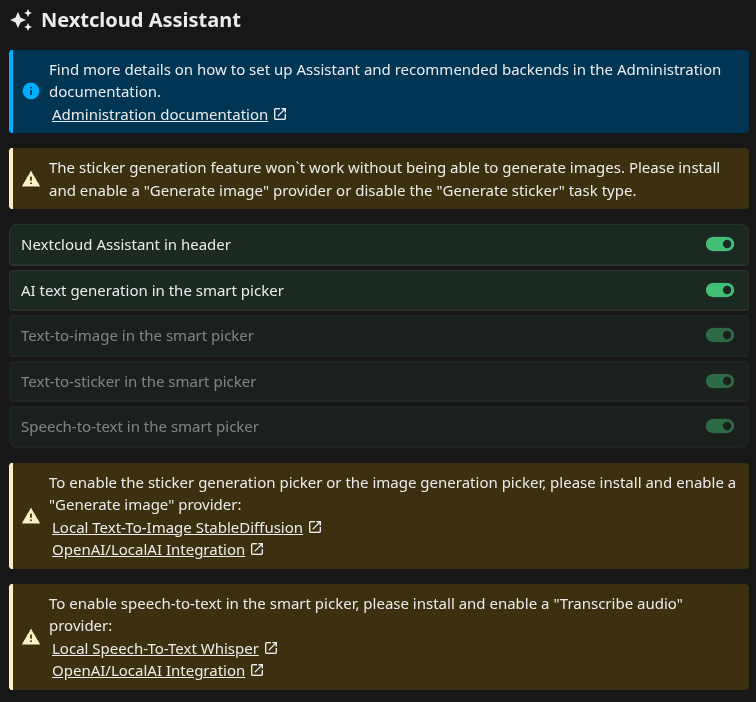Click external-link icon beside Local Text-To-Image StableDiffusion
This screenshot has width=756, height=702.
315,527
